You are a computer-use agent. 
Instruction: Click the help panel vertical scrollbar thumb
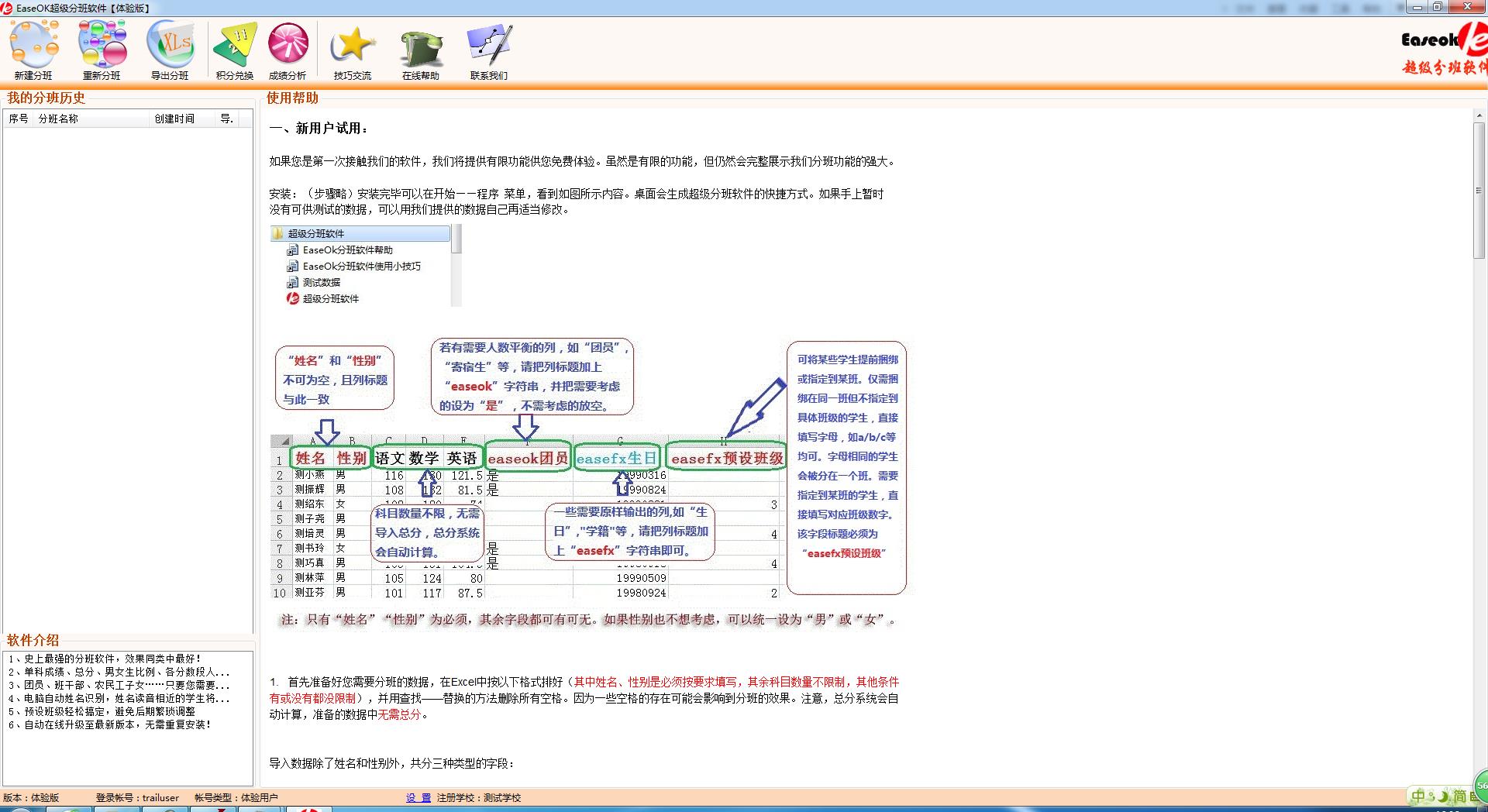point(1479,190)
